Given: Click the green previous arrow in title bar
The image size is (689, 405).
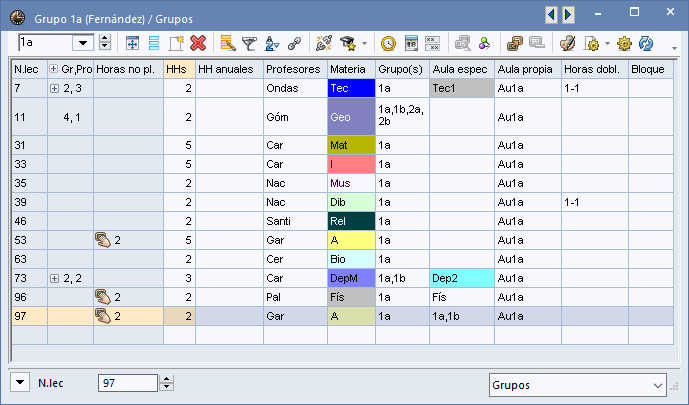Looking at the screenshot, I should click(551, 14).
